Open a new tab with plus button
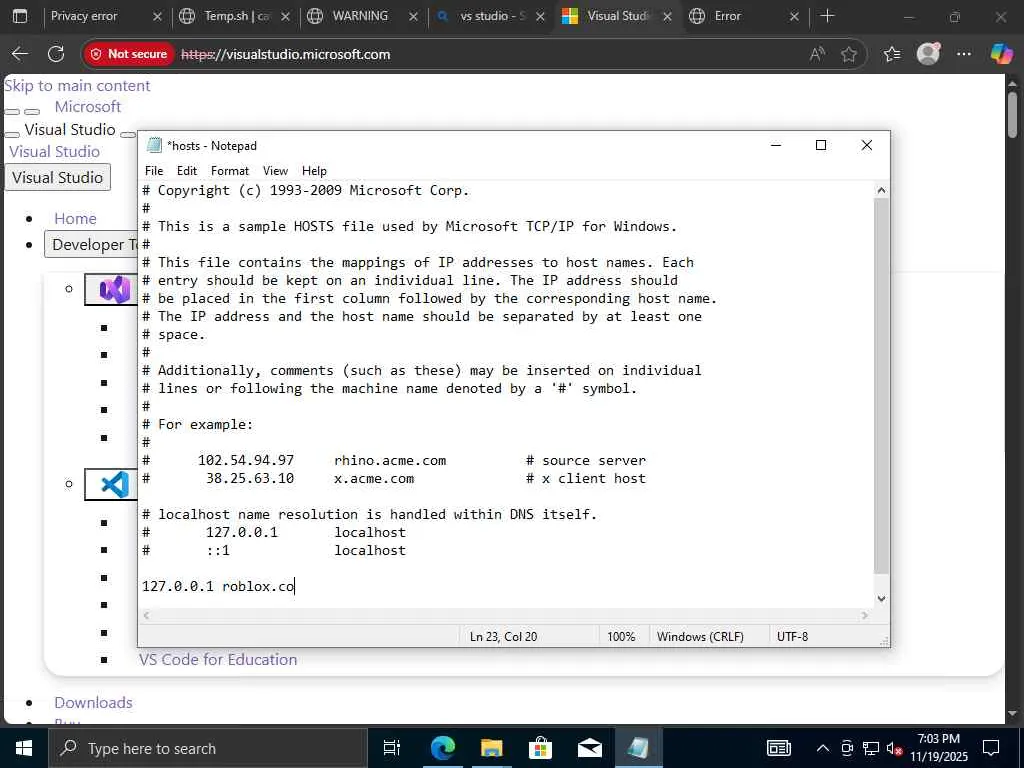Screen dimensions: 1024x768 (x=827, y=16)
